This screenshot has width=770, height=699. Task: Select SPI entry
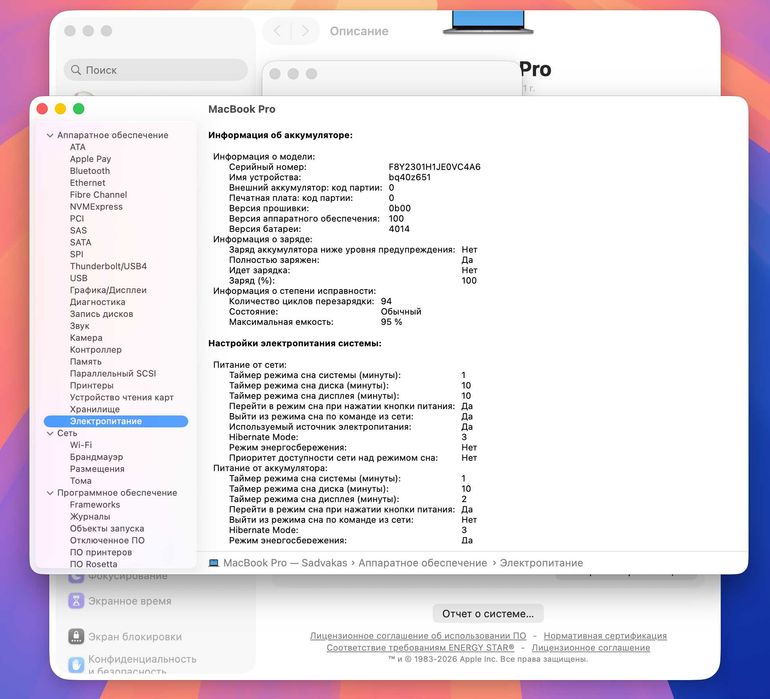77,254
